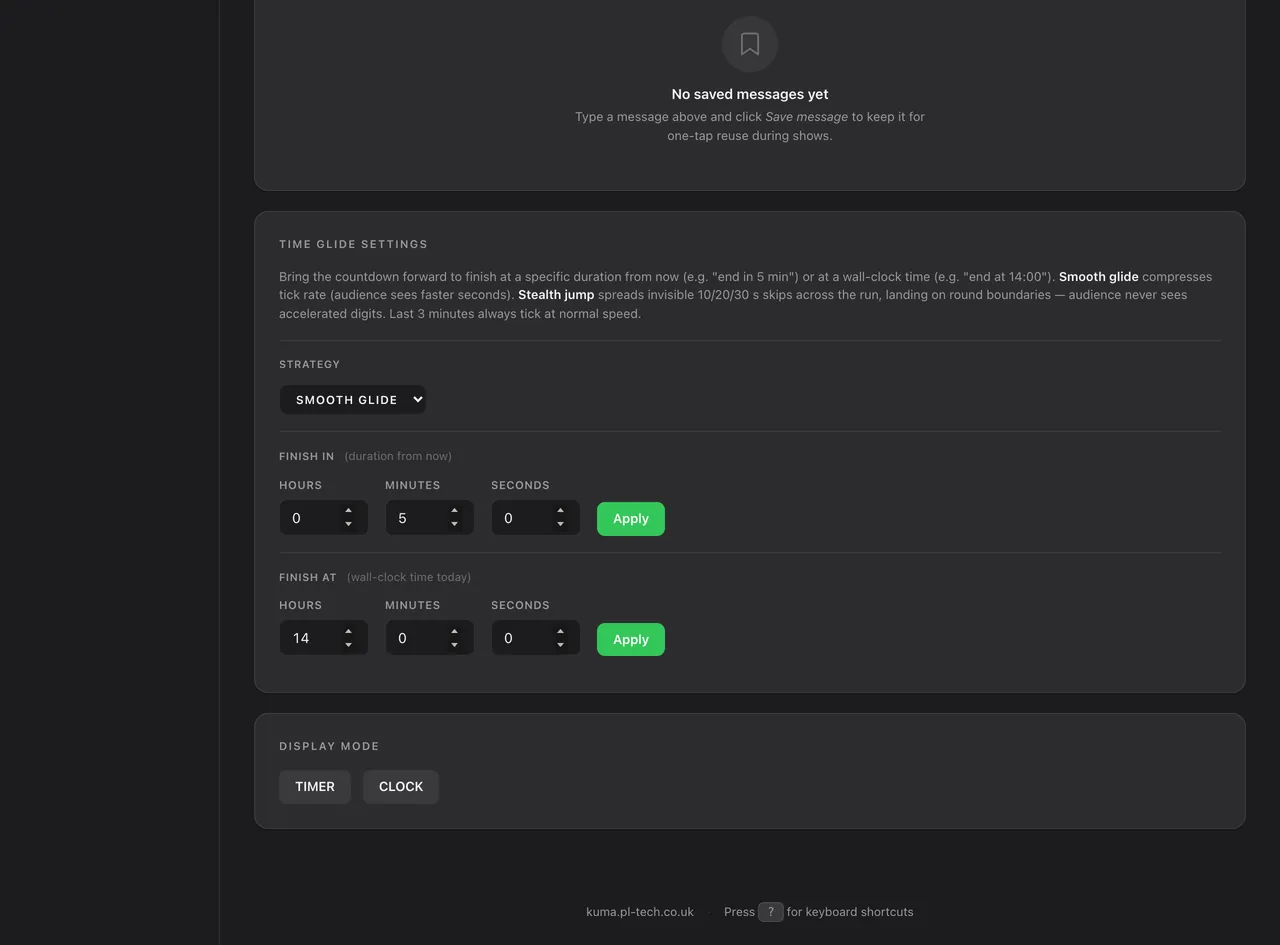Increase Finish At minutes with up arrow

click(454, 632)
